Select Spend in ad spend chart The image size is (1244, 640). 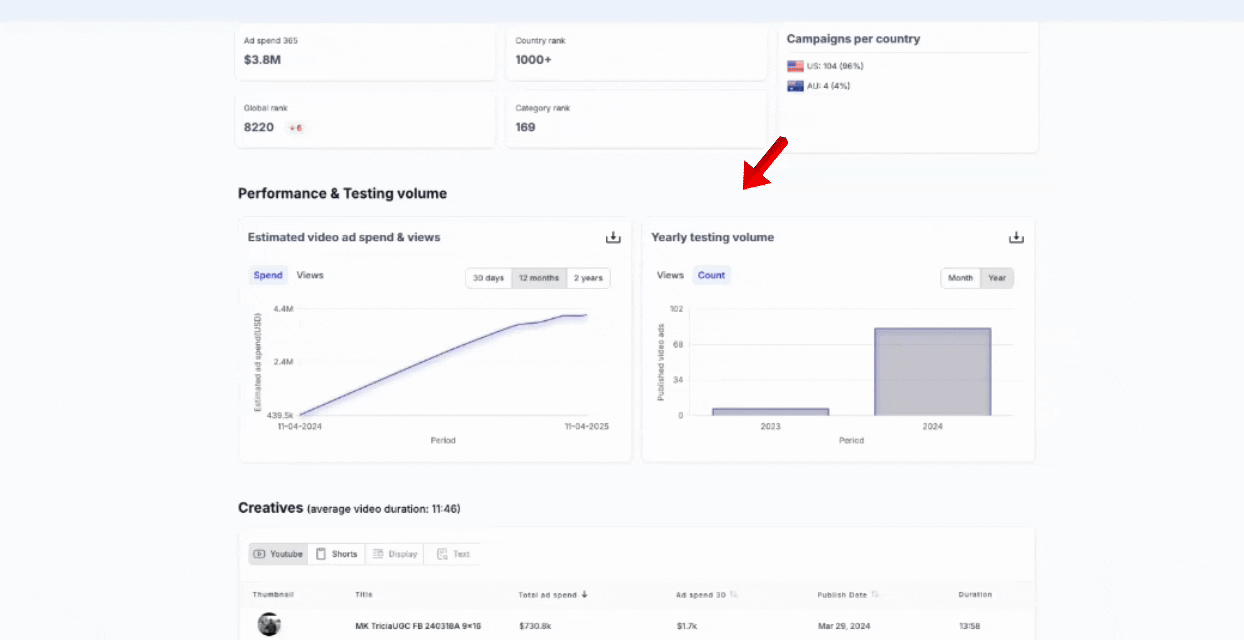coord(267,275)
